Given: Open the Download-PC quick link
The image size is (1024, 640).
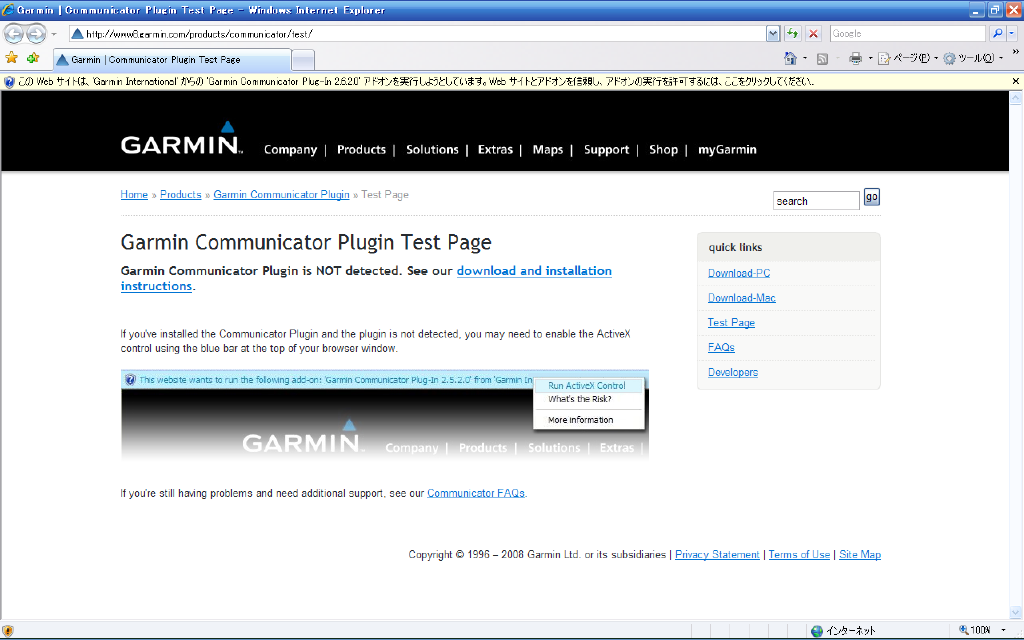Looking at the screenshot, I should click(x=739, y=273).
